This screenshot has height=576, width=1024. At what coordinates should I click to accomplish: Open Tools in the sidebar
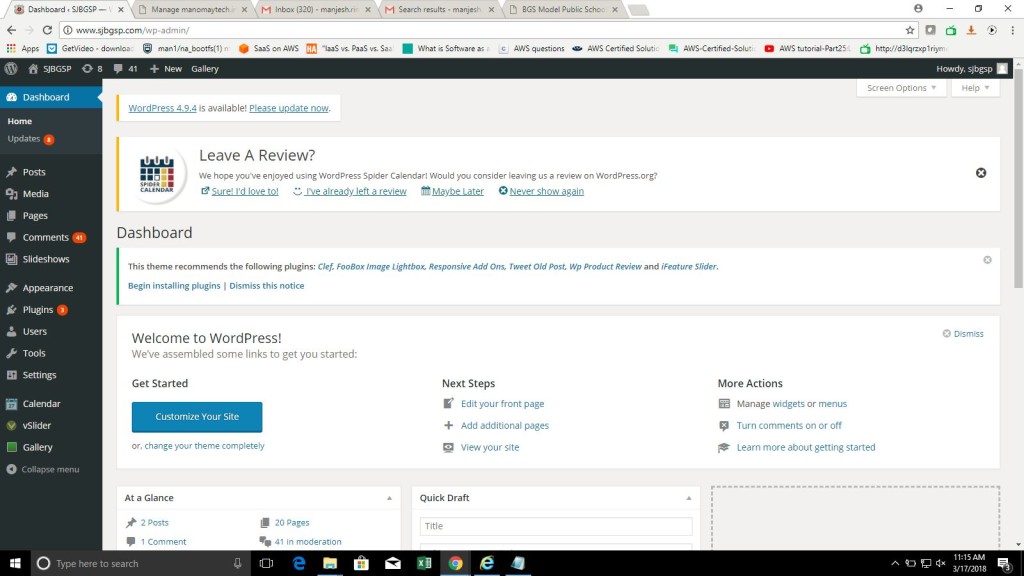point(34,353)
